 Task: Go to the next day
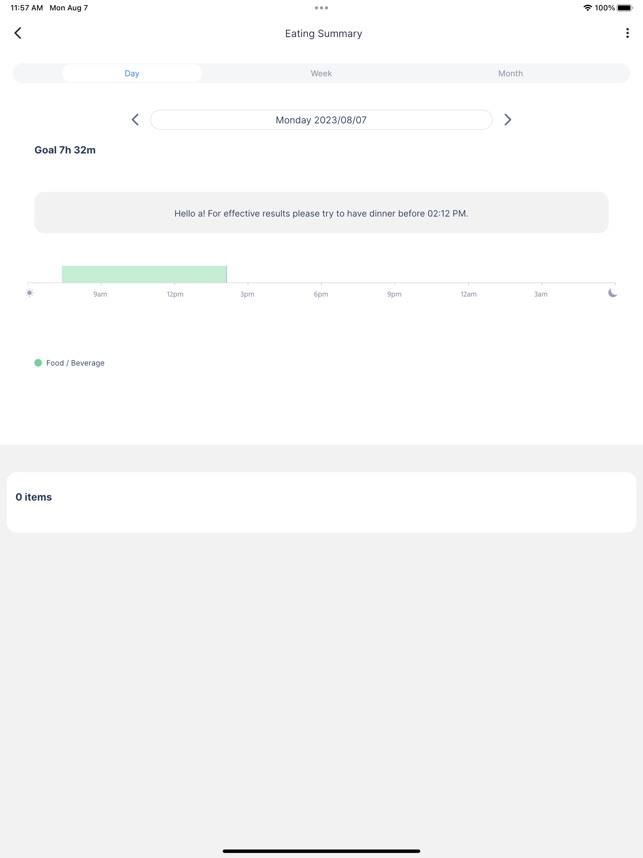click(x=507, y=120)
